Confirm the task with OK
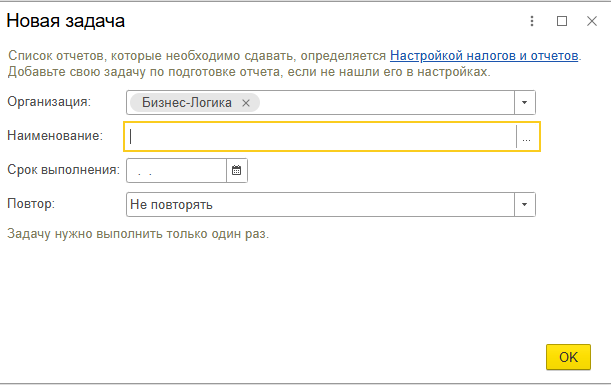 568,357
